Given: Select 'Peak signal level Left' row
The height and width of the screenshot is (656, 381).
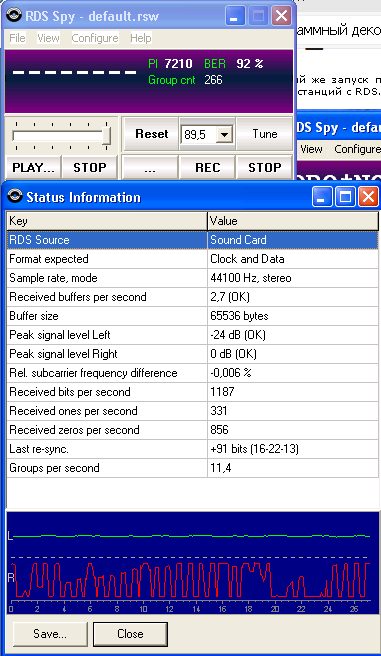Looking at the screenshot, I should click(x=192, y=335).
